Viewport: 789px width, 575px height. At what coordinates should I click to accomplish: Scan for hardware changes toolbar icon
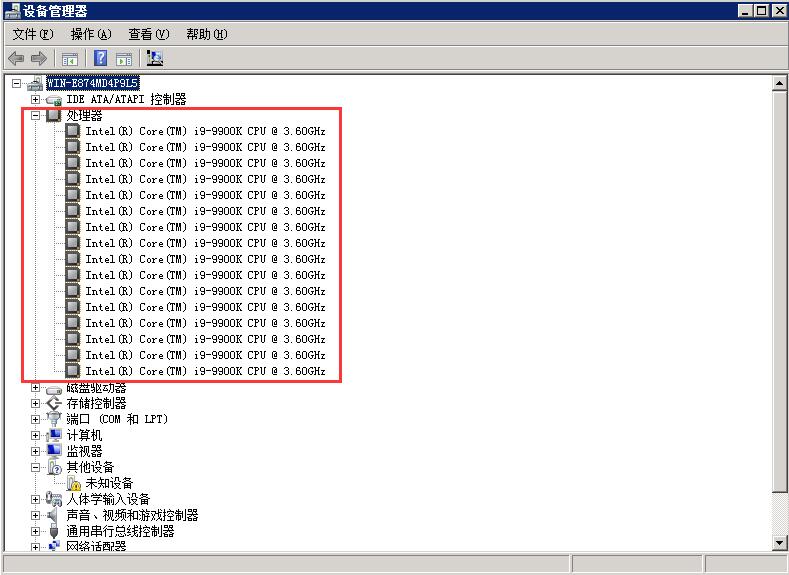(x=154, y=58)
